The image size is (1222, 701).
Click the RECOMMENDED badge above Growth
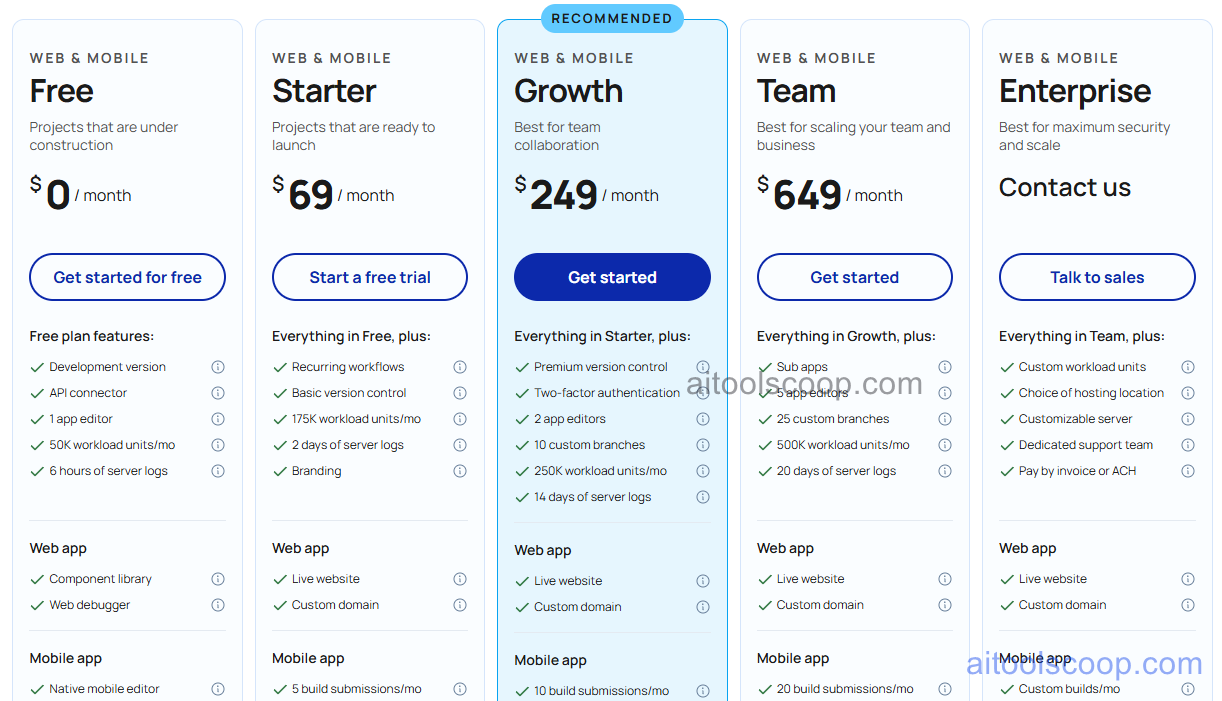[612, 18]
